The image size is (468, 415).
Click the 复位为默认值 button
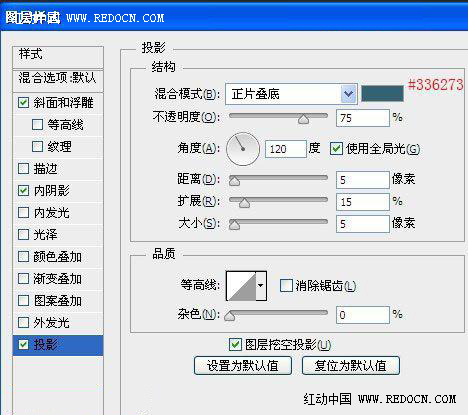tap(351, 366)
